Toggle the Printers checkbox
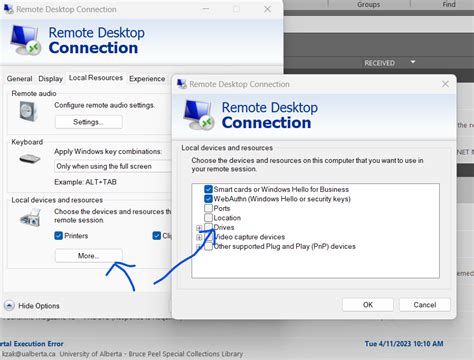 pos(58,236)
